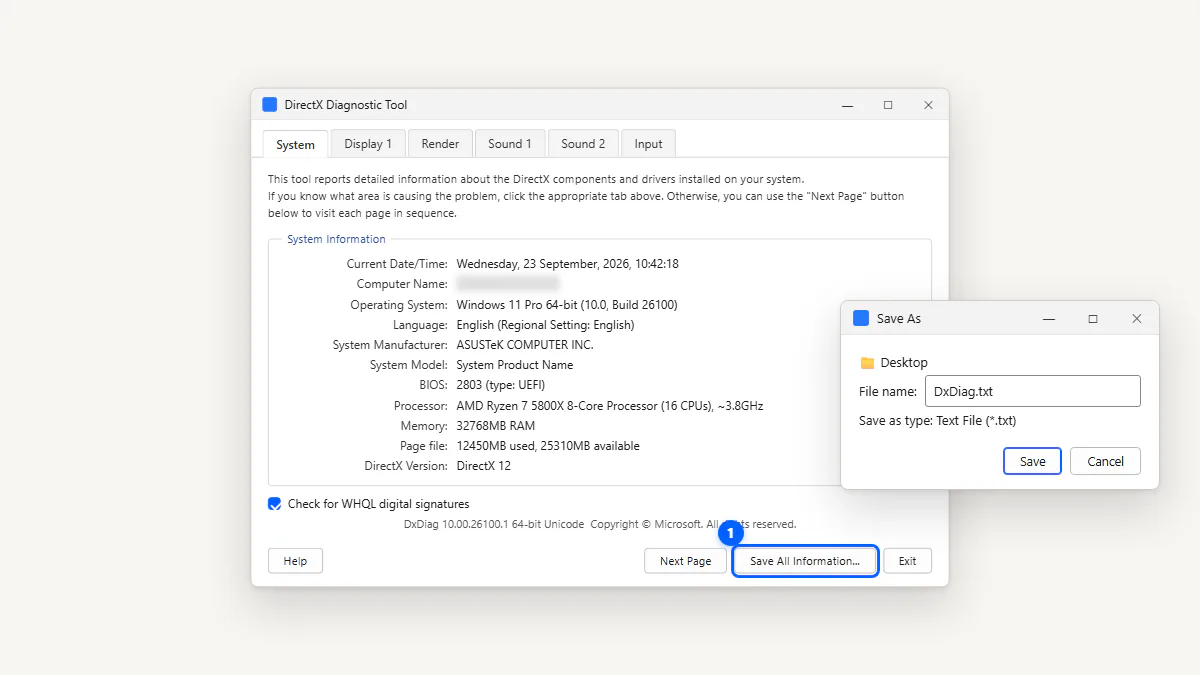This screenshot has width=1200, height=675.
Task: Click the Current Date/Time value
Action: 568,264
